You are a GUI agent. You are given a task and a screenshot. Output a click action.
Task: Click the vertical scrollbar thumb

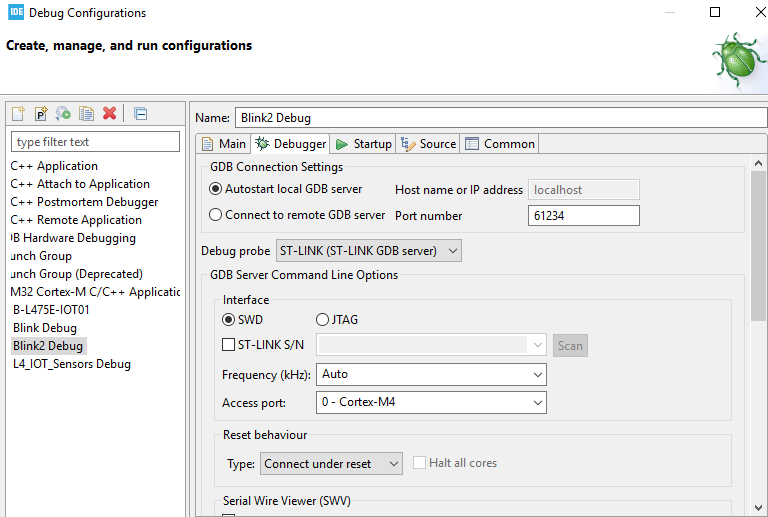point(758,246)
